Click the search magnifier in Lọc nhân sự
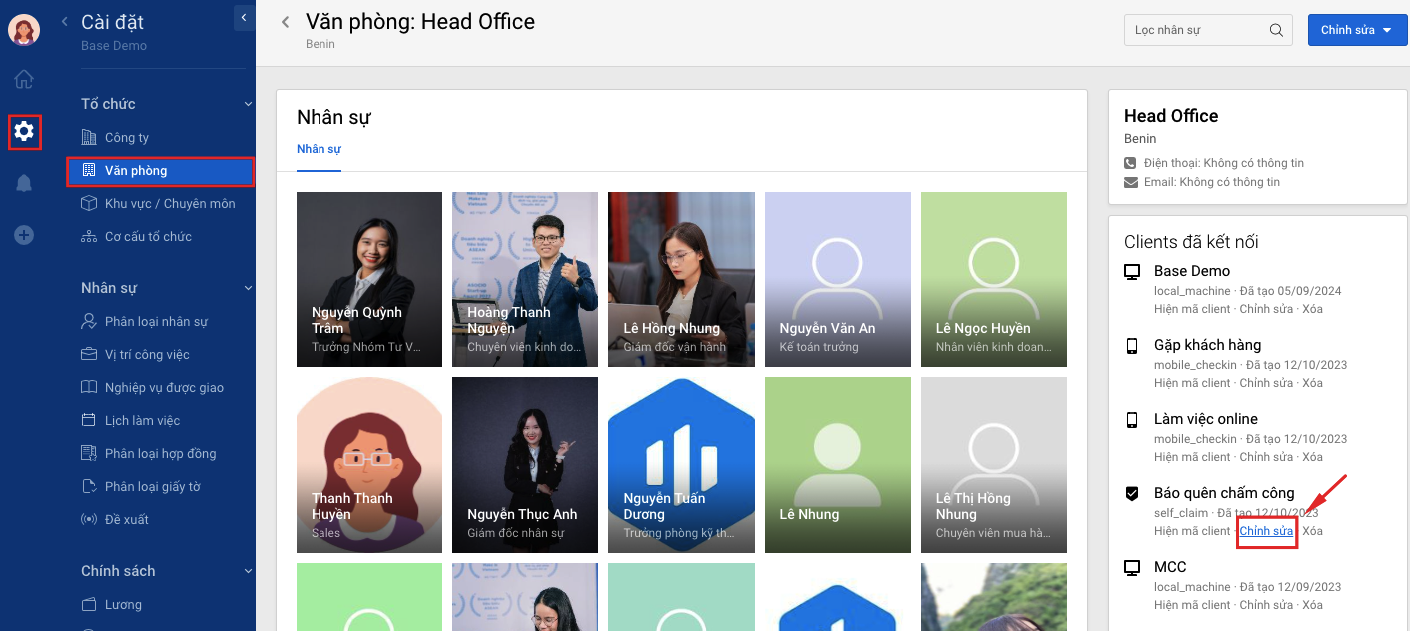The width and height of the screenshot is (1410, 631). click(1276, 30)
